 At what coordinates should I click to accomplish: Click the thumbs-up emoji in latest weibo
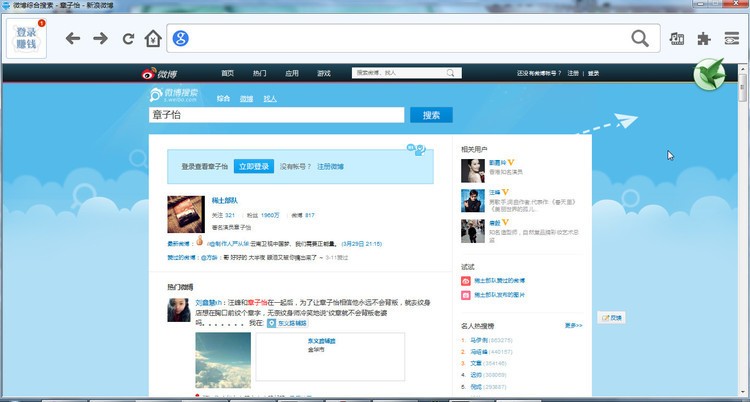[199, 240]
